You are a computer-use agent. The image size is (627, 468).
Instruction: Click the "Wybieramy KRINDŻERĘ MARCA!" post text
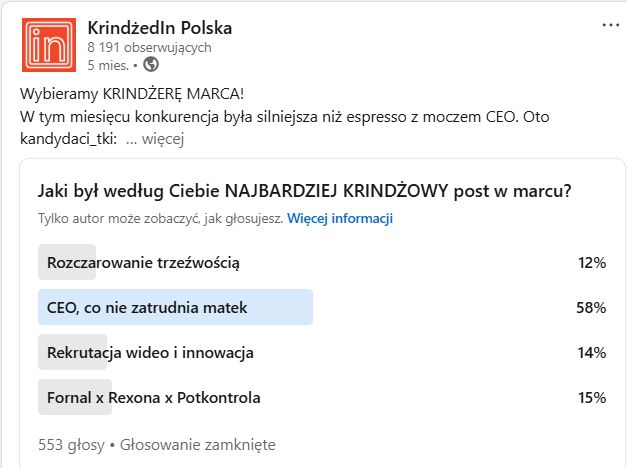(x=131, y=95)
